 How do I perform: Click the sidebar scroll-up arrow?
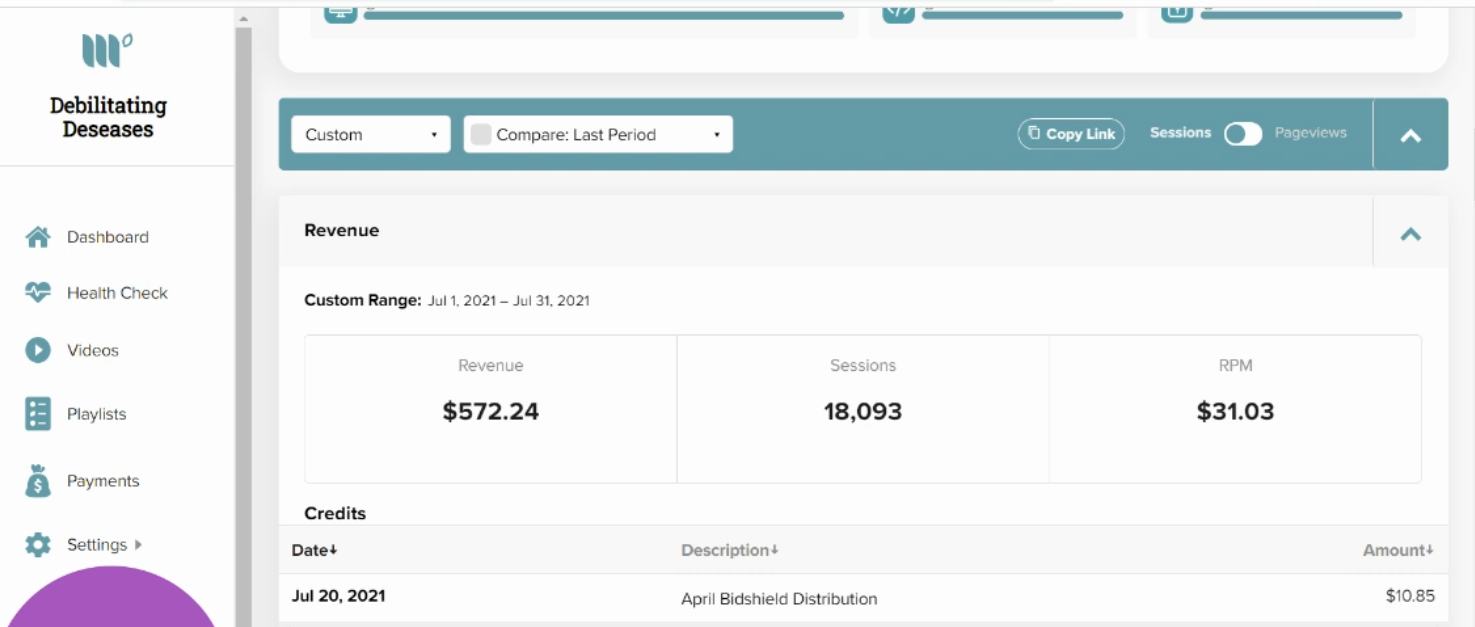tap(243, 19)
